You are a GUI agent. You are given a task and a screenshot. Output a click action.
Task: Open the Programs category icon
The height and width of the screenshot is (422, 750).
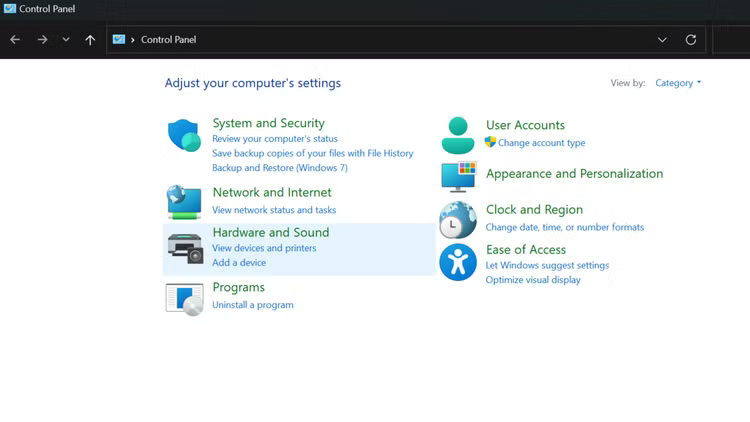point(184,298)
